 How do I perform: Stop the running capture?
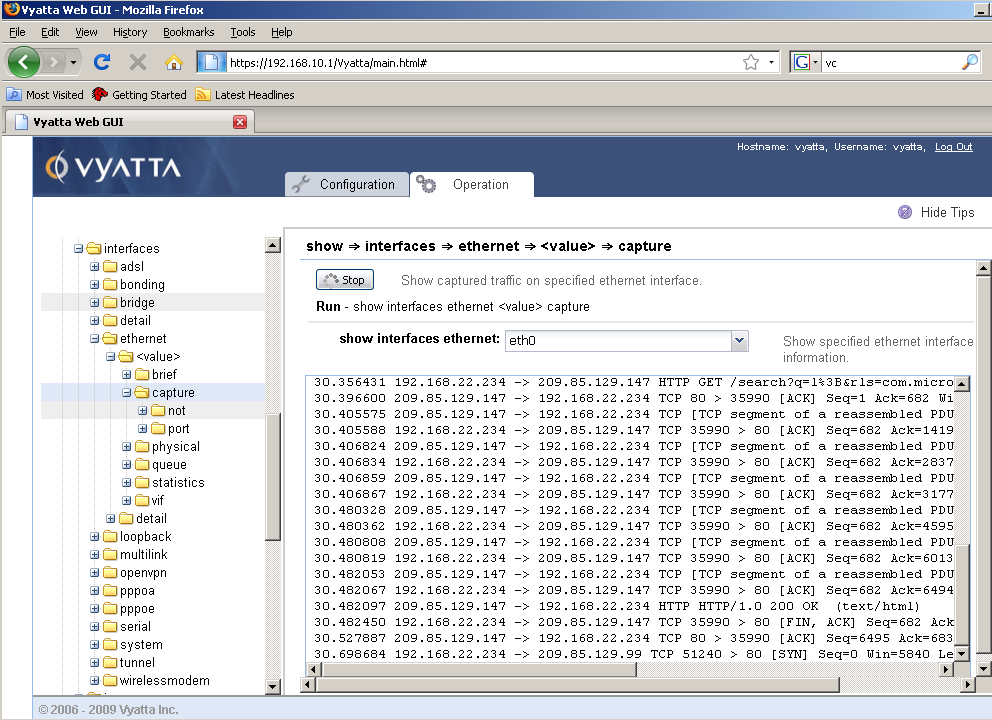point(345,280)
